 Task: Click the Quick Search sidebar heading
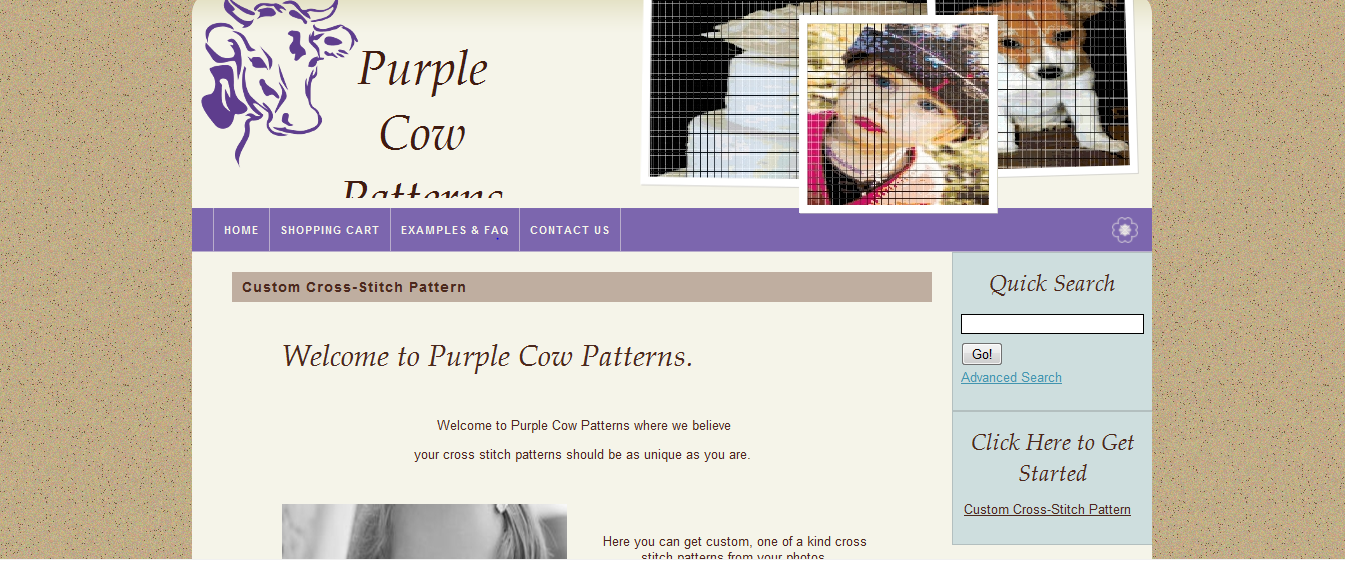click(x=1052, y=284)
